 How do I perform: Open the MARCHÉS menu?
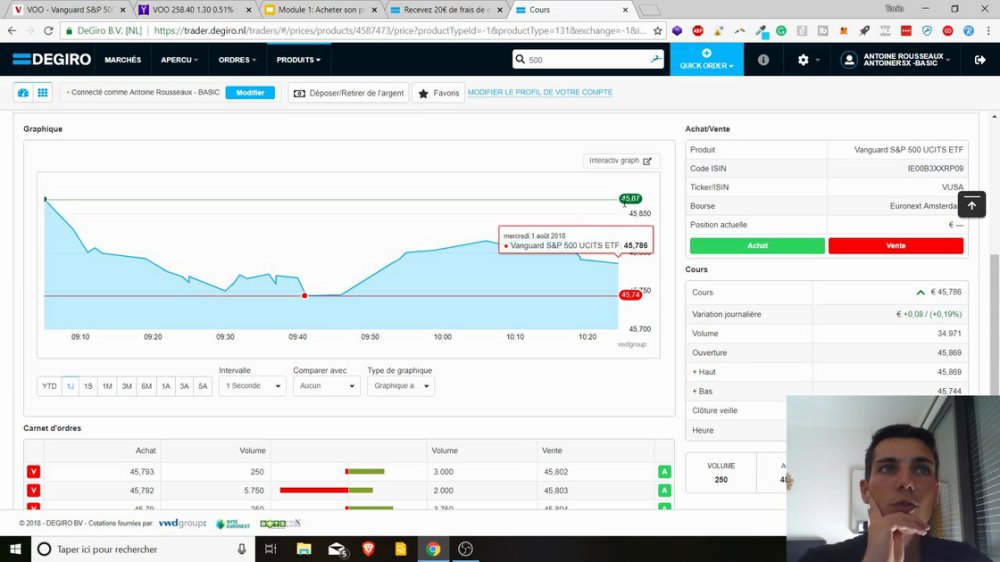pyautogui.click(x=122, y=59)
